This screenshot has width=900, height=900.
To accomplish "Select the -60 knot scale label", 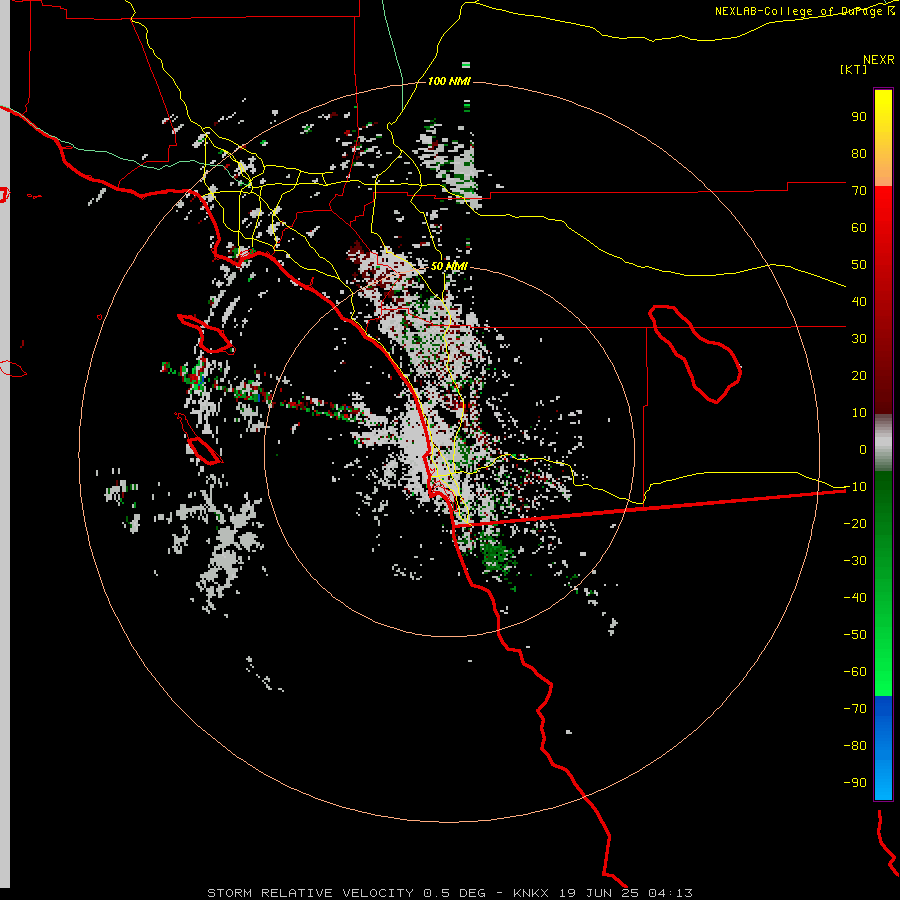I will pyautogui.click(x=855, y=672).
